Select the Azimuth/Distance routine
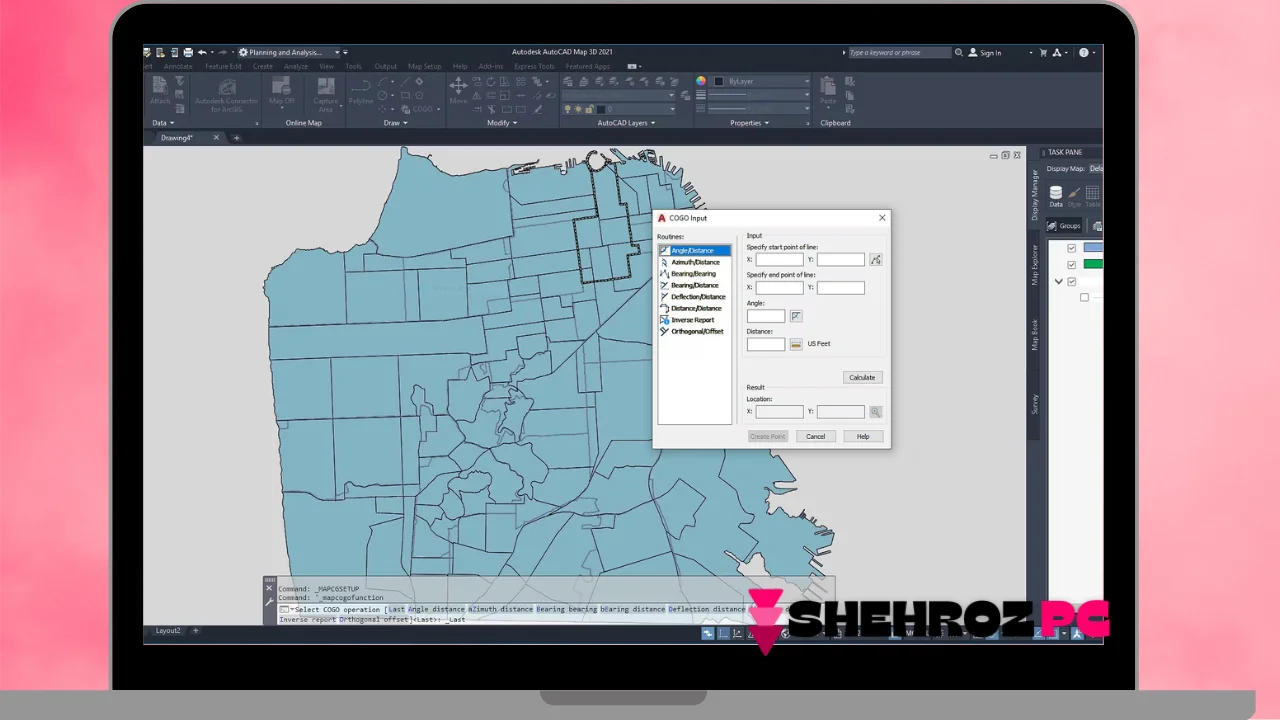1280x720 pixels. coord(694,262)
